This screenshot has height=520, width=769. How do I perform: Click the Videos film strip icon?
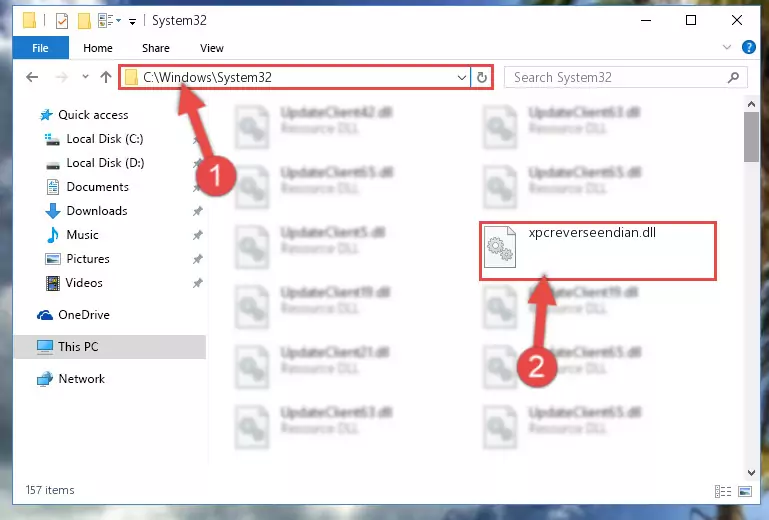pyautogui.click(x=52, y=283)
